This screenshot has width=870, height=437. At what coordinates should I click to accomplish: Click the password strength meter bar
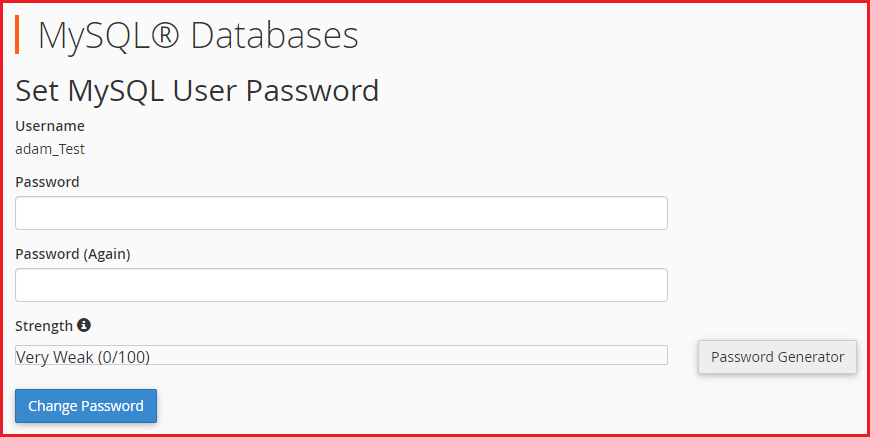tap(341, 355)
